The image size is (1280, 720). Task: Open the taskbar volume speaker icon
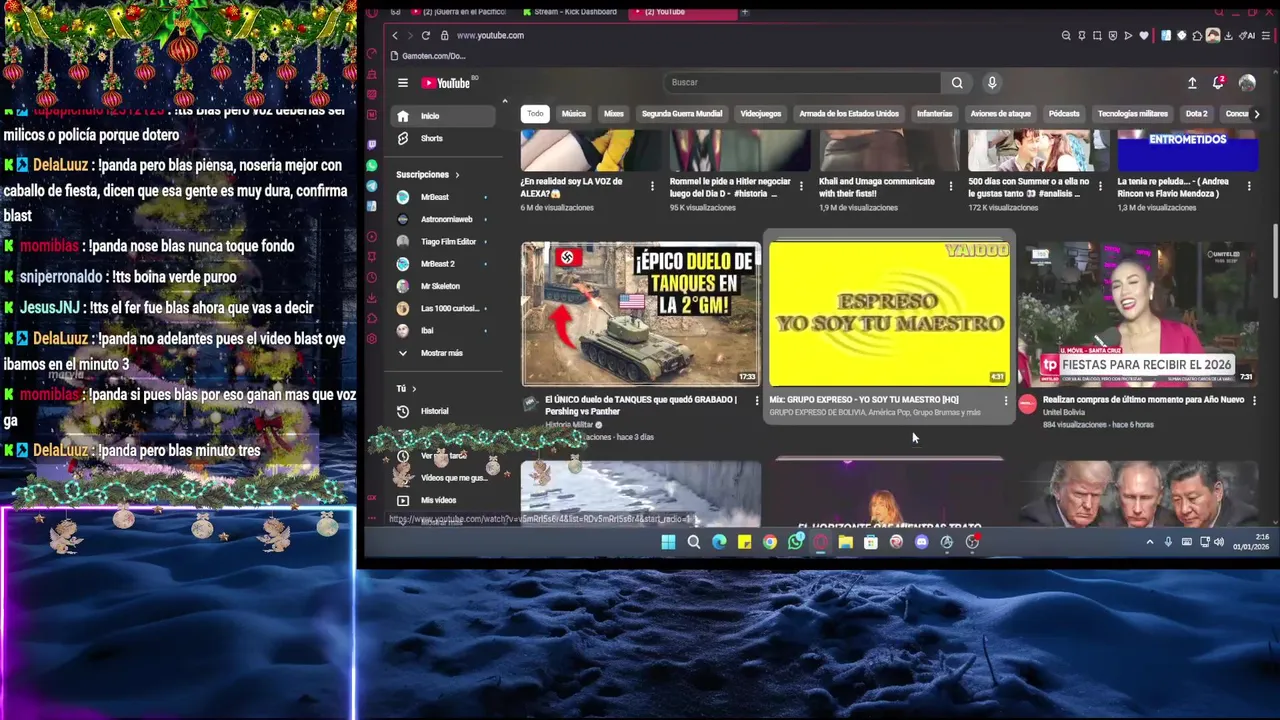pyautogui.click(x=1219, y=542)
